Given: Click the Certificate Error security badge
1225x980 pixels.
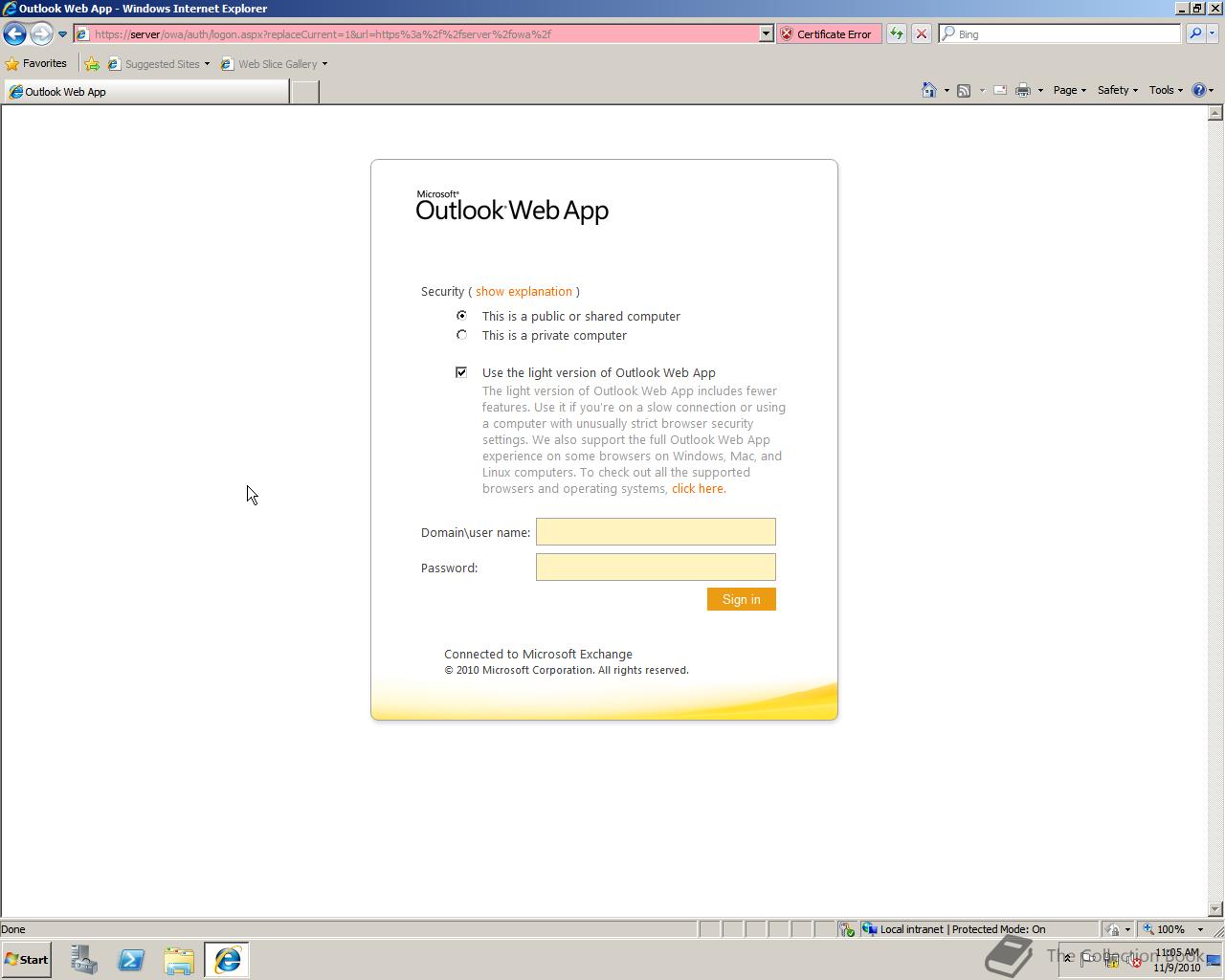Looking at the screenshot, I should click(x=829, y=33).
